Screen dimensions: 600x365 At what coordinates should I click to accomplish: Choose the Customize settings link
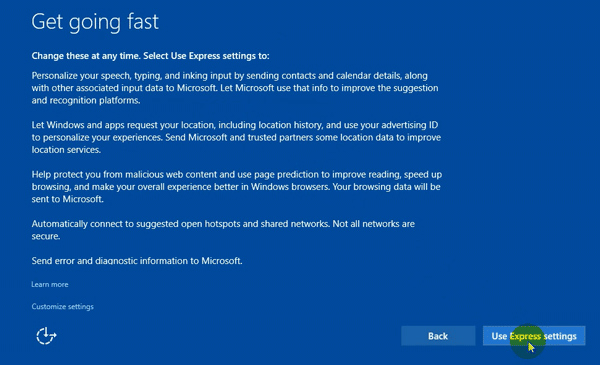[62, 306]
